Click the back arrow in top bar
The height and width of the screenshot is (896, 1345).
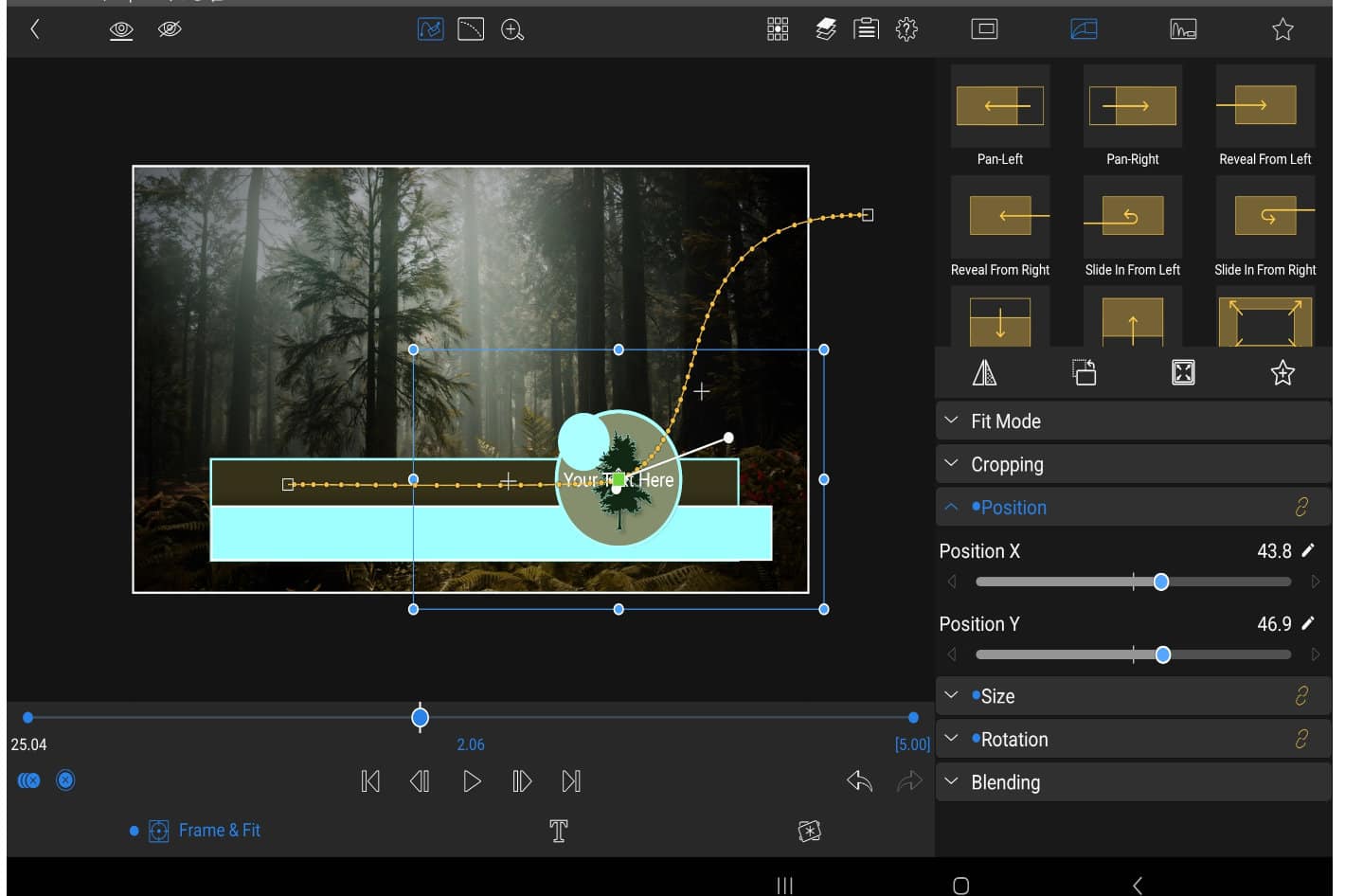[35, 29]
